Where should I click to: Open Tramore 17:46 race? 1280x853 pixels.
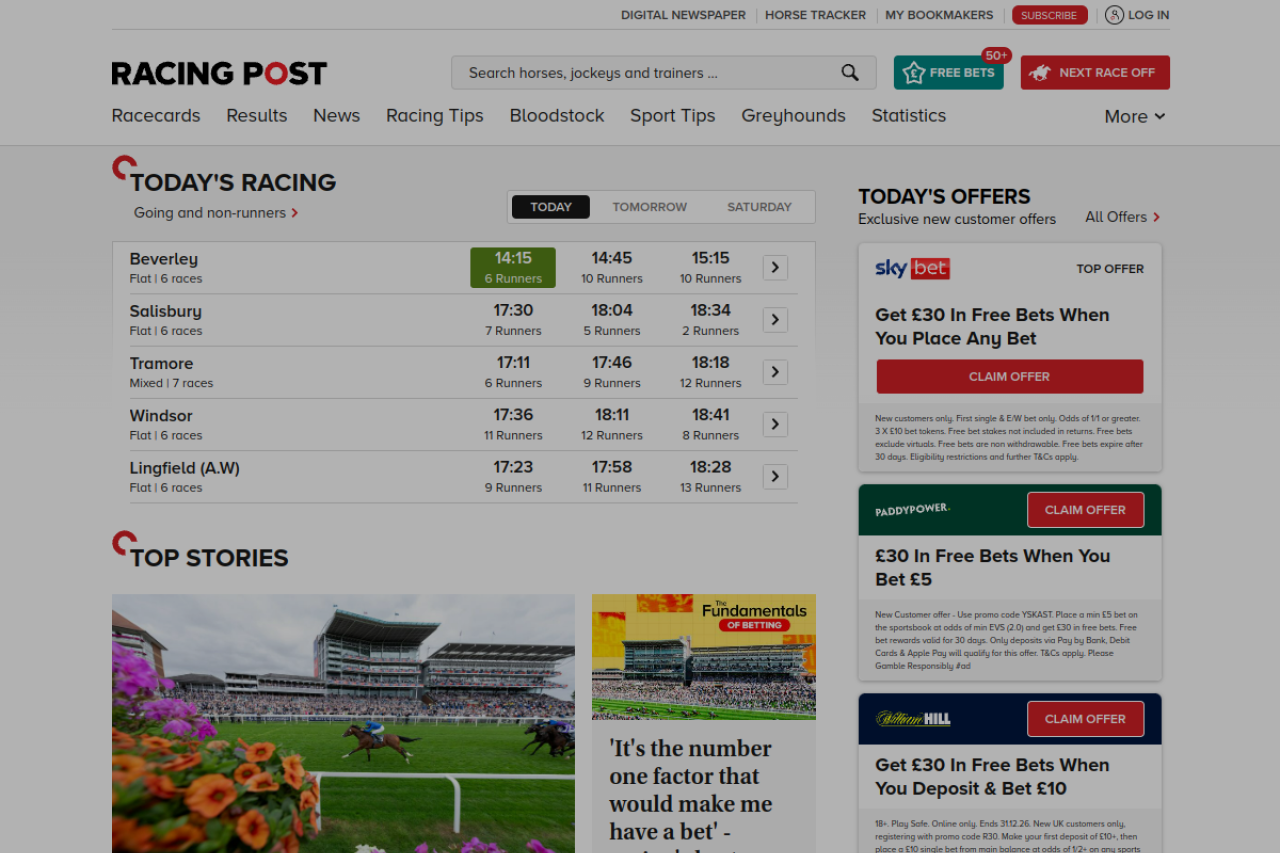(x=612, y=371)
